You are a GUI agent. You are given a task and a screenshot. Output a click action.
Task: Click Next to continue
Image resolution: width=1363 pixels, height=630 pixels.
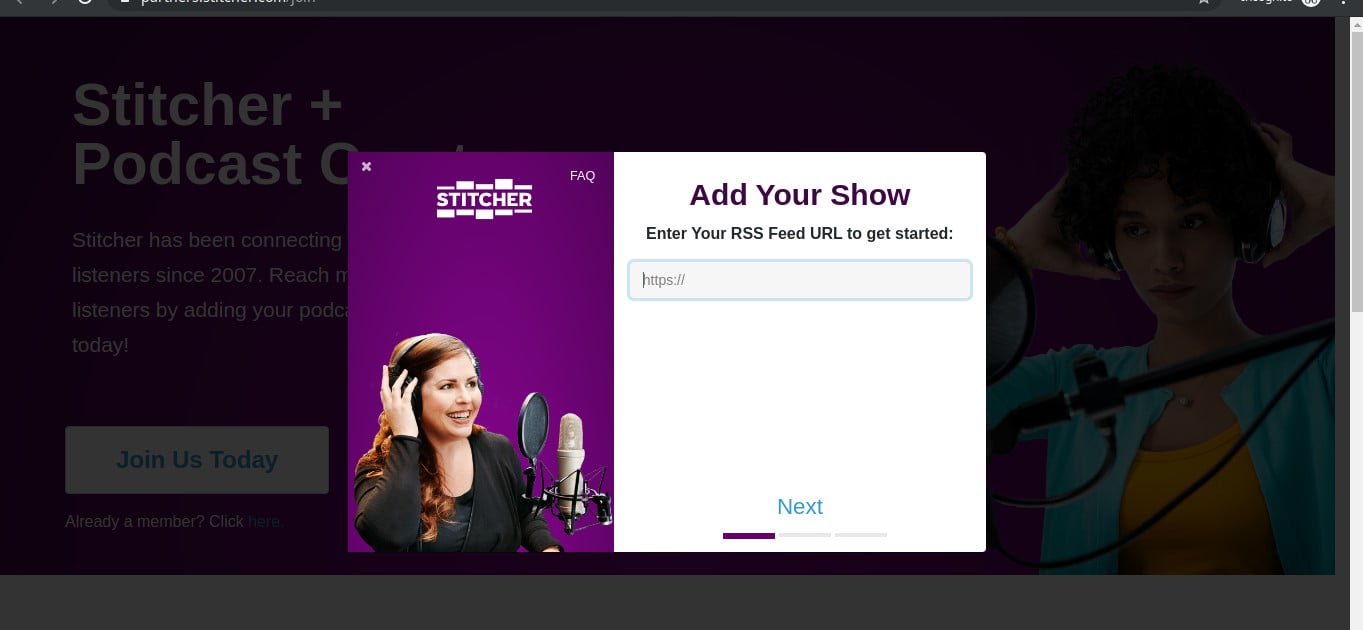tap(800, 507)
